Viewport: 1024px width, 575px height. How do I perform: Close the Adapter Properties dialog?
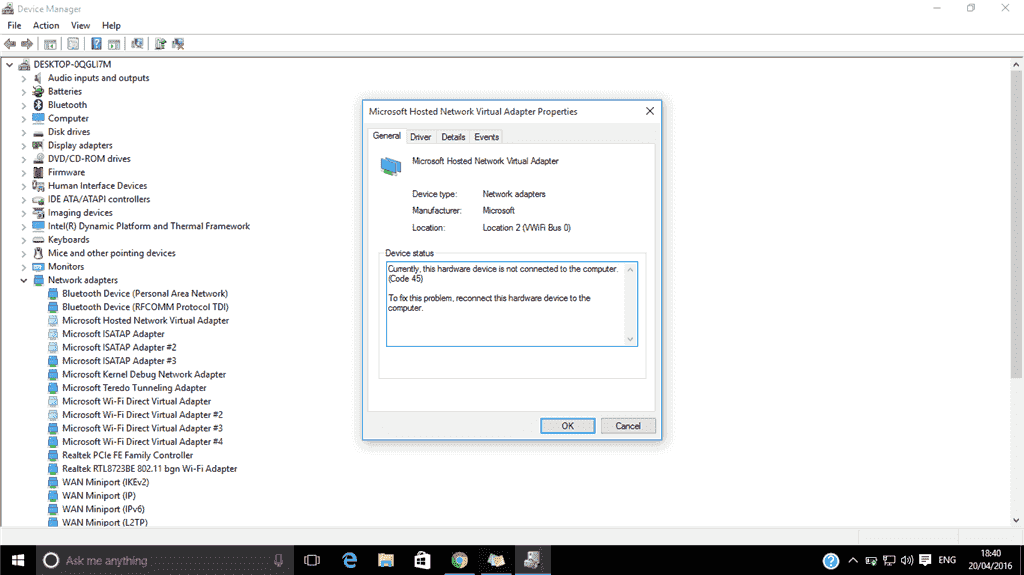point(650,111)
